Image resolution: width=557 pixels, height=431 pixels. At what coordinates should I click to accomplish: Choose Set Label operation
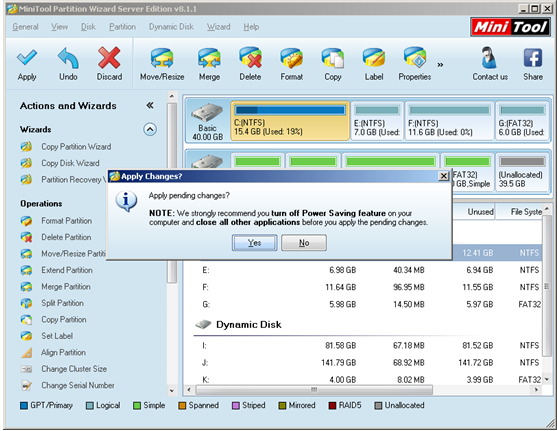[57, 336]
